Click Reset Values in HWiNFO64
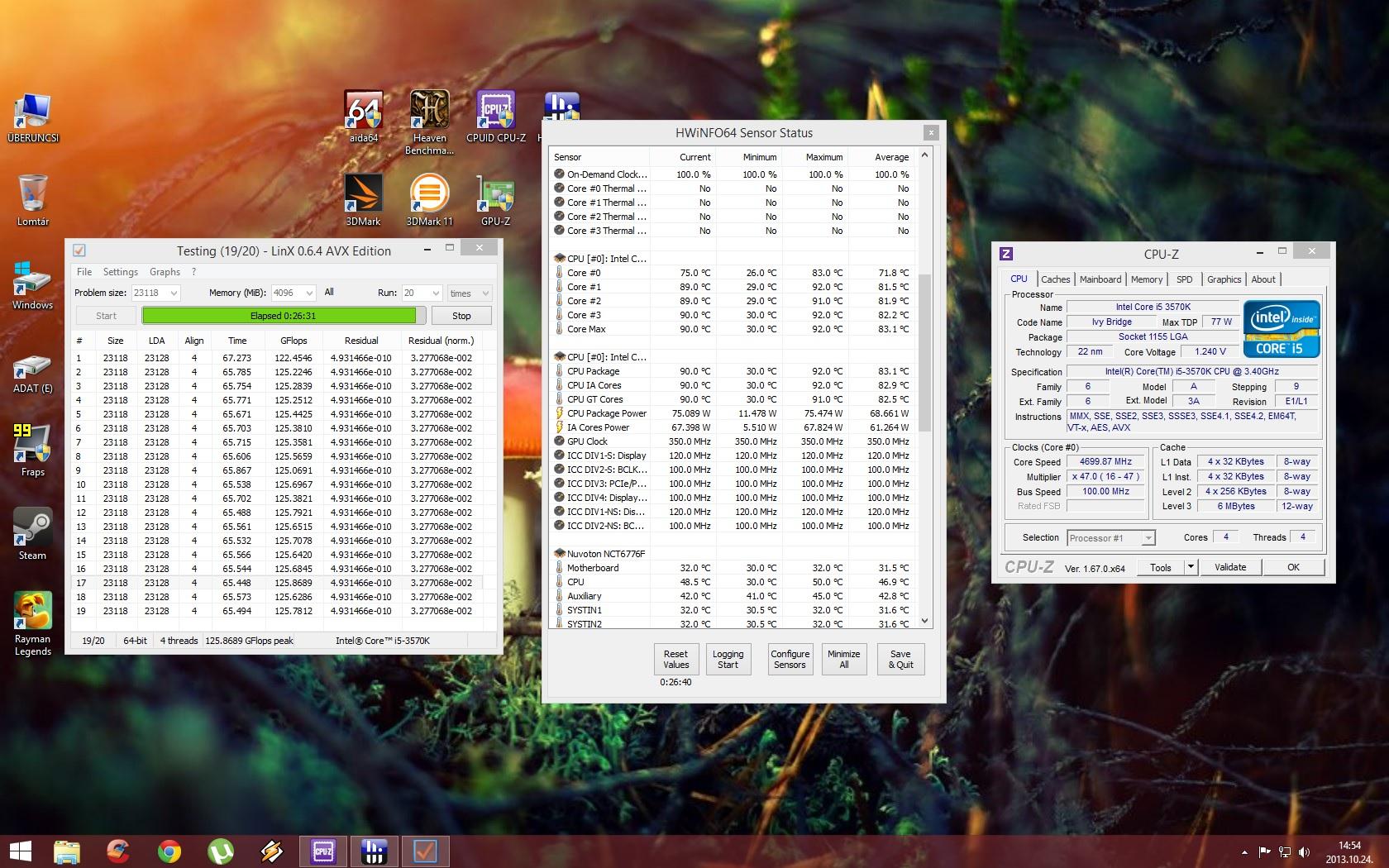The height and width of the screenshot is (868, 1389). [x=675, y=659]
